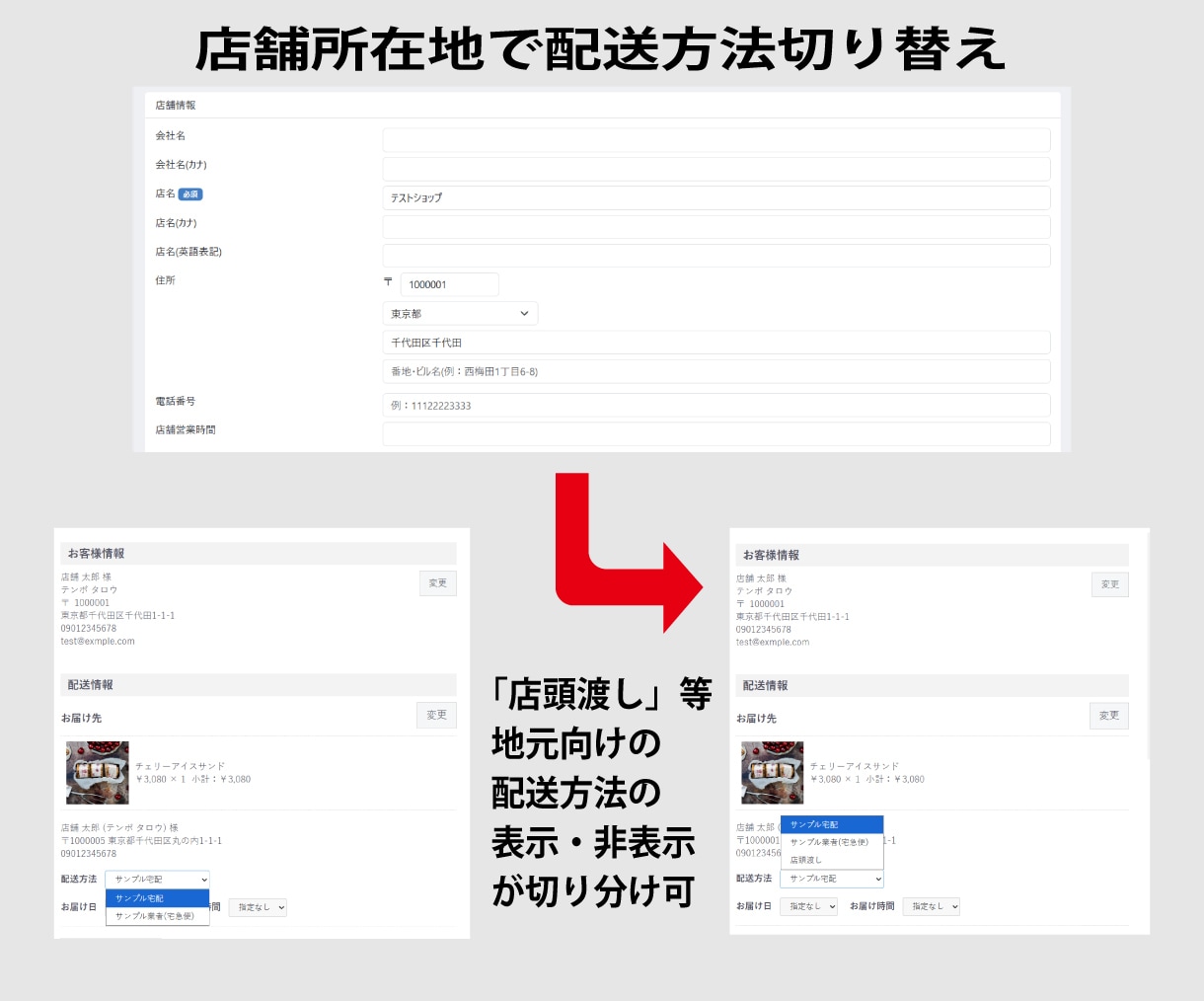The height and width of the screenshot is (1001, 1204).
Task: Open the 東京都 prefecture dropdown
Action: click(460, 313)
